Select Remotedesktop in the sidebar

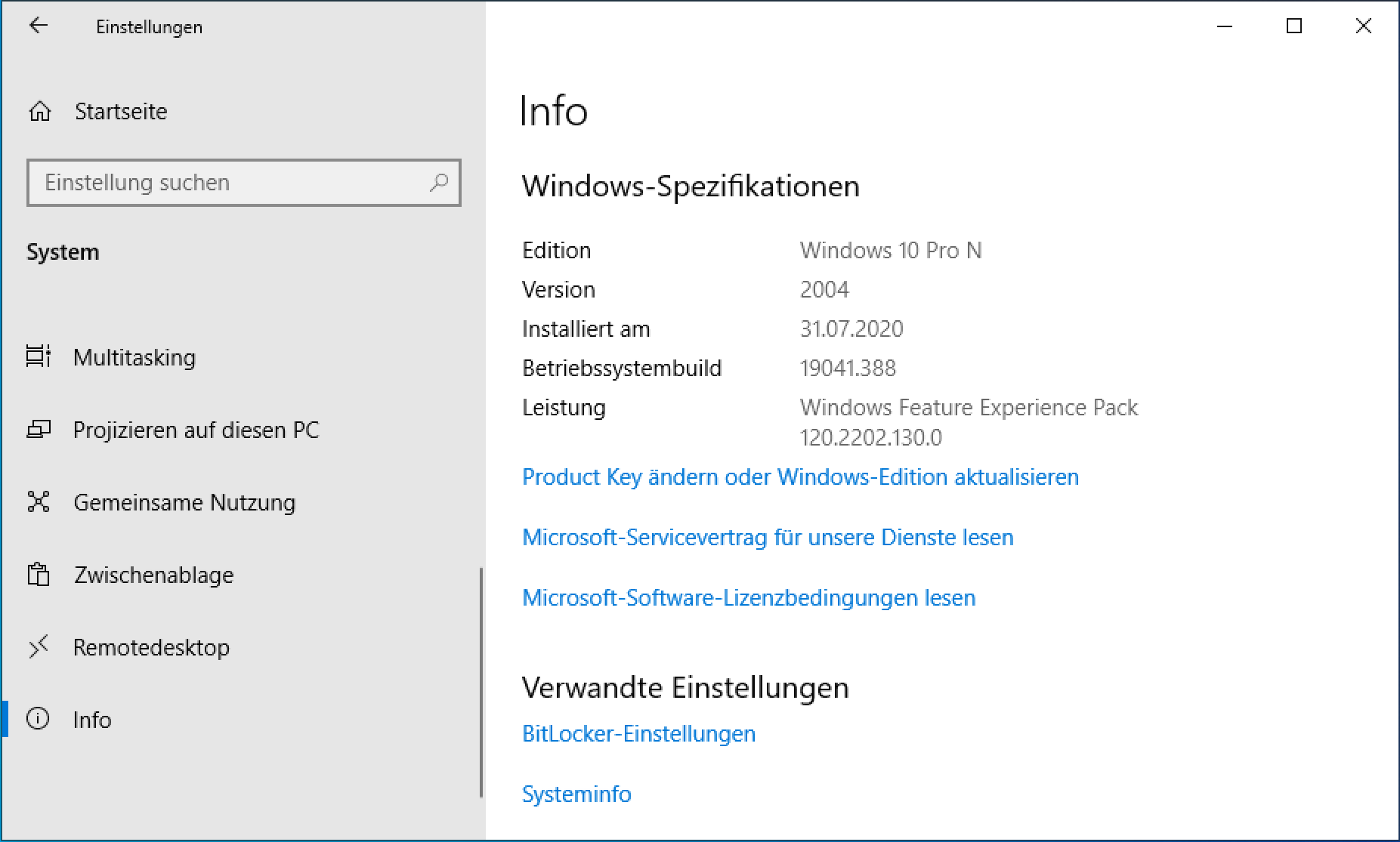pos(242,646)
